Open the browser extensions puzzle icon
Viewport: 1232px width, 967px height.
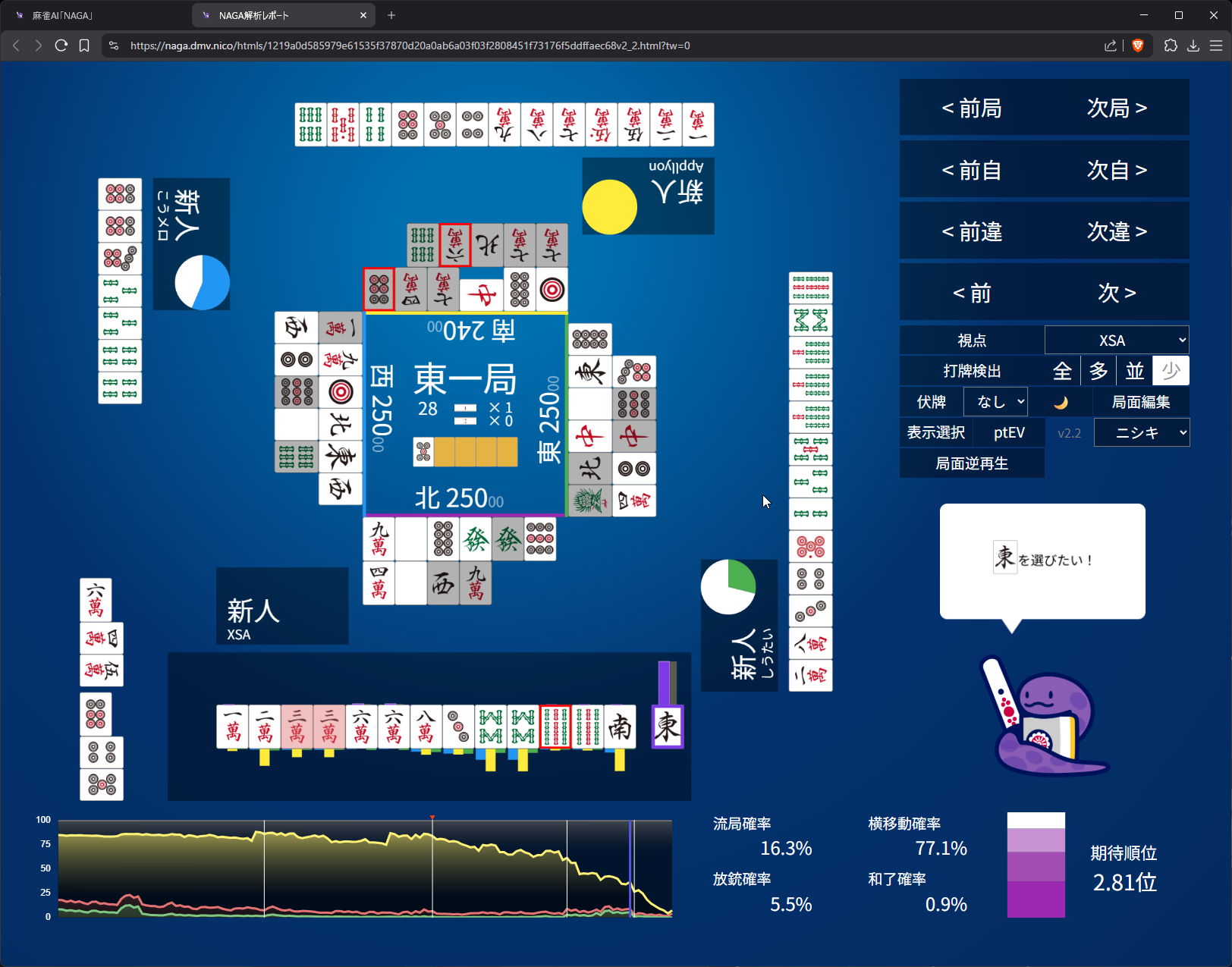tap(1171, 46)
